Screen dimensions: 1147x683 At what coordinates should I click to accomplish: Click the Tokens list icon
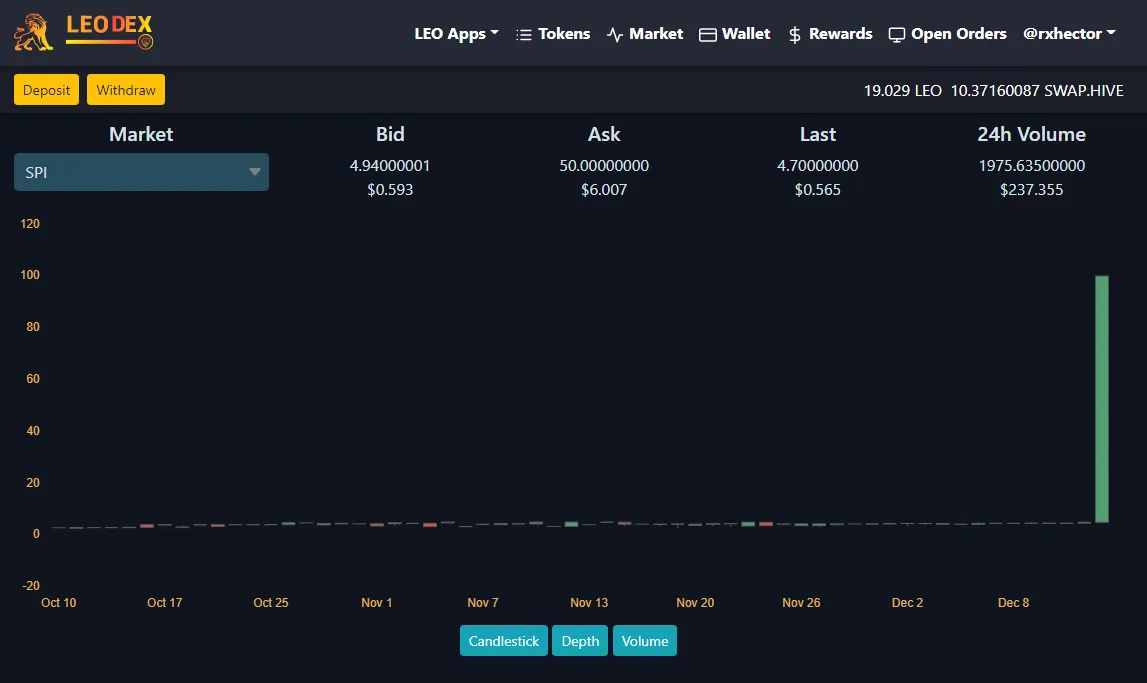(523, 34)
